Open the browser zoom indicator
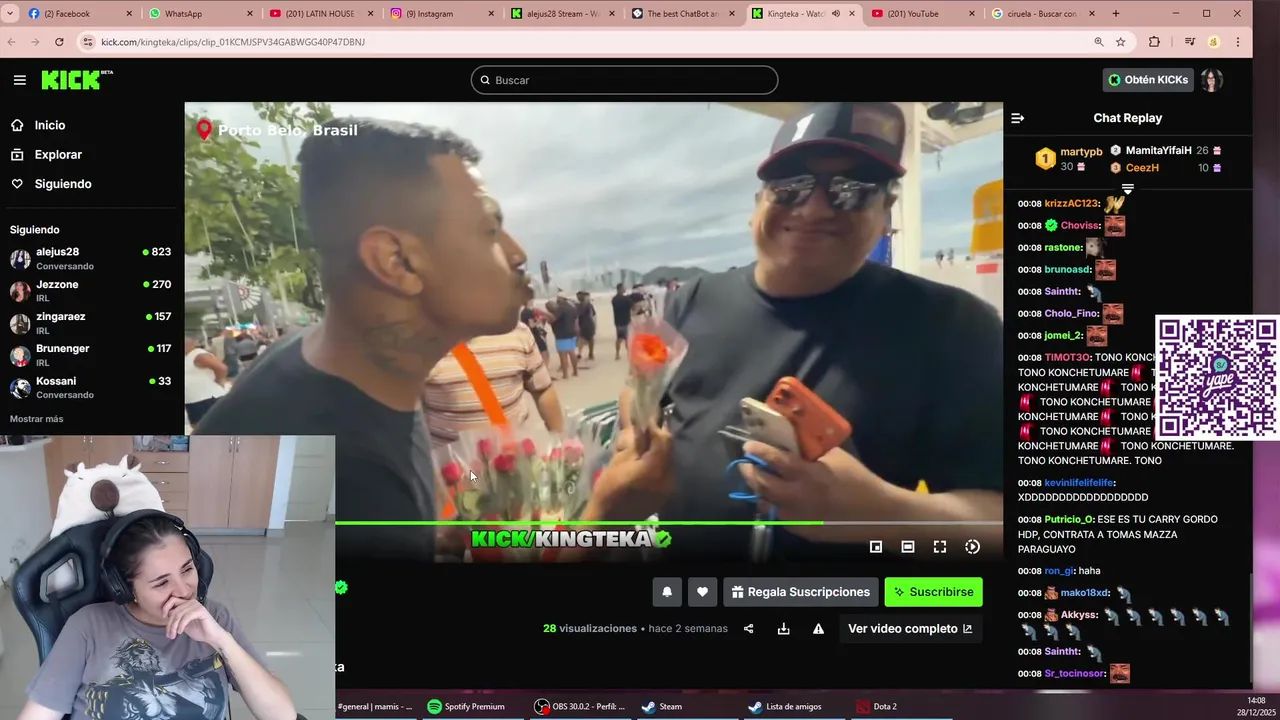The image size is (1280, 720). point(1098,42)
